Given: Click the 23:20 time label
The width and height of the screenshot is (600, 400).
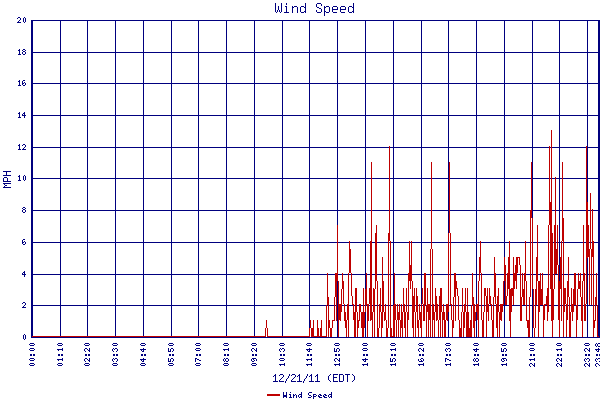Looking at the screenshot, I should 587,354.
